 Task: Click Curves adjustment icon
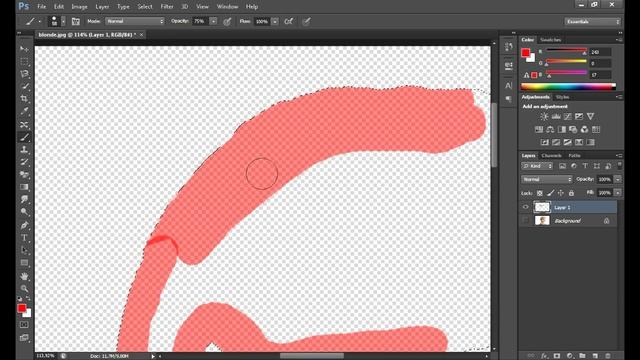[x=568, y=116]
